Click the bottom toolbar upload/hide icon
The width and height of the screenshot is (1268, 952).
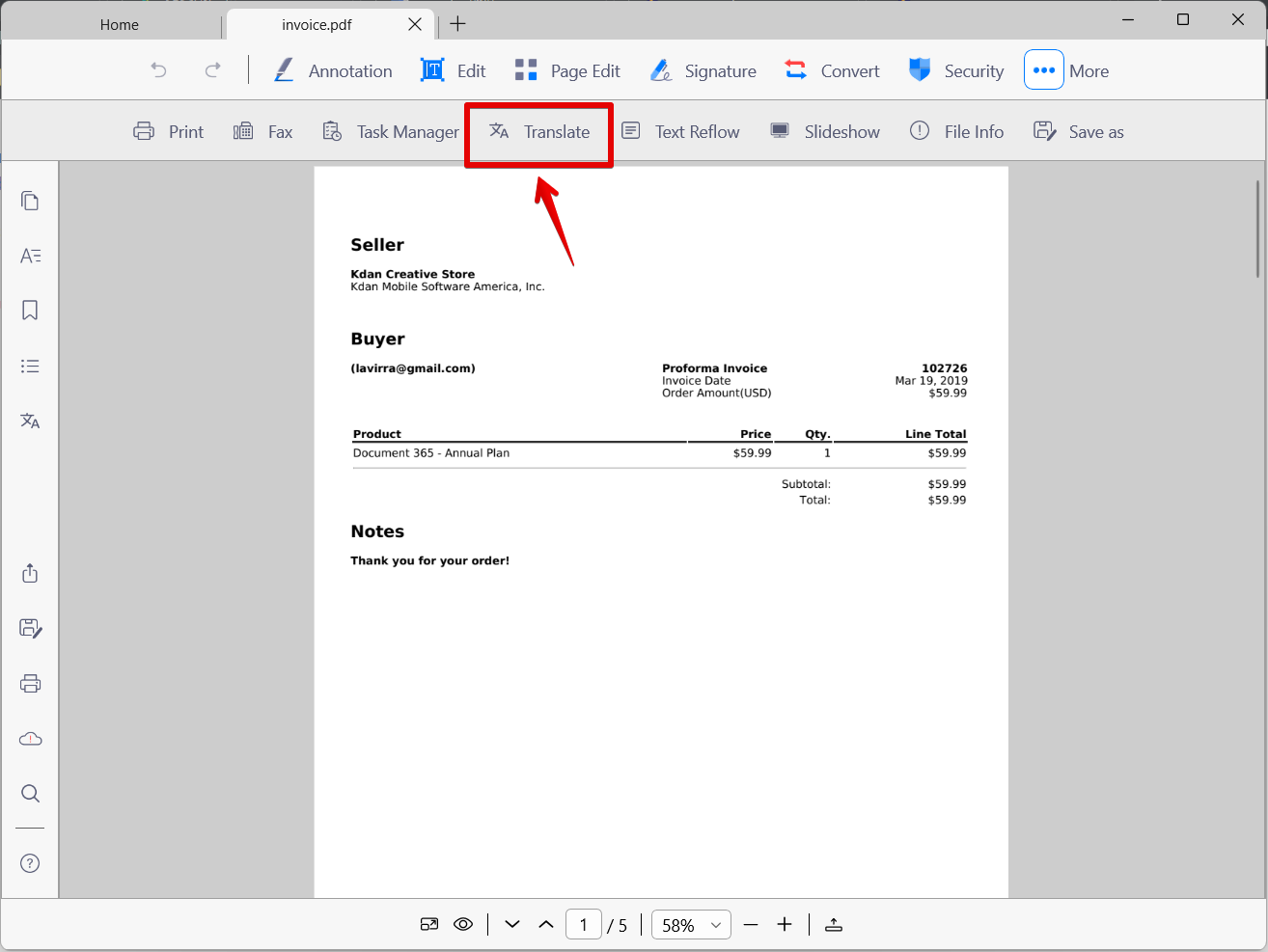[x=834, y=924]
